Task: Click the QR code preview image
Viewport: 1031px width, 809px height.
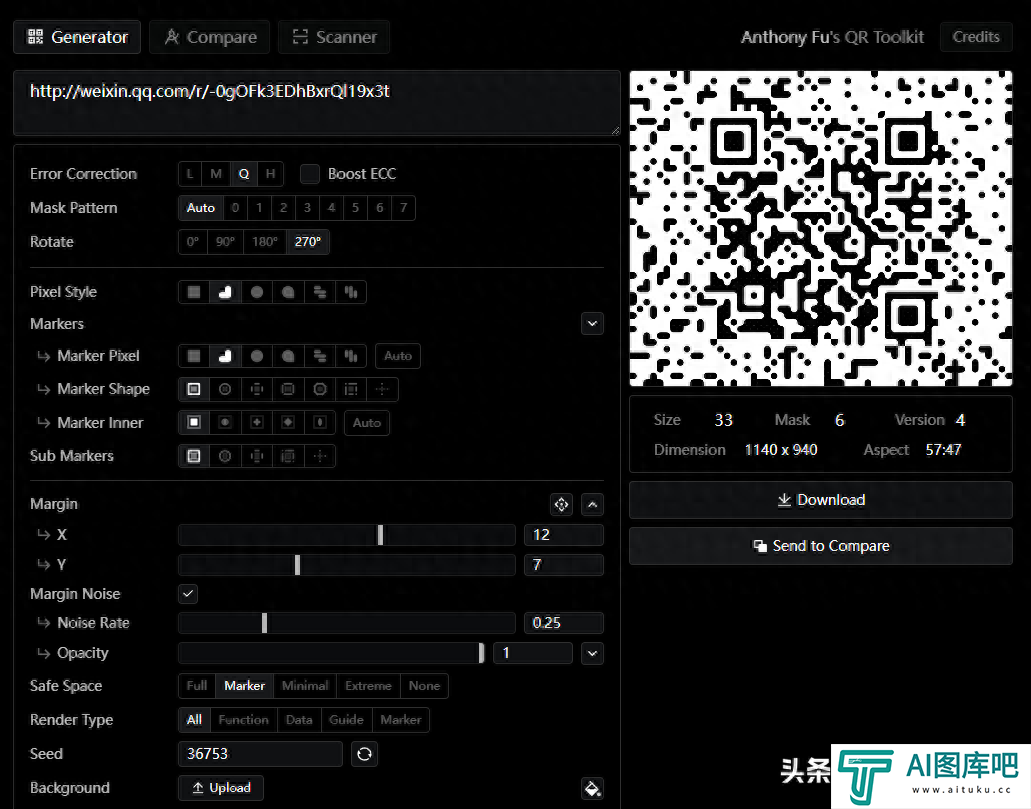Action: coord(821,228)
